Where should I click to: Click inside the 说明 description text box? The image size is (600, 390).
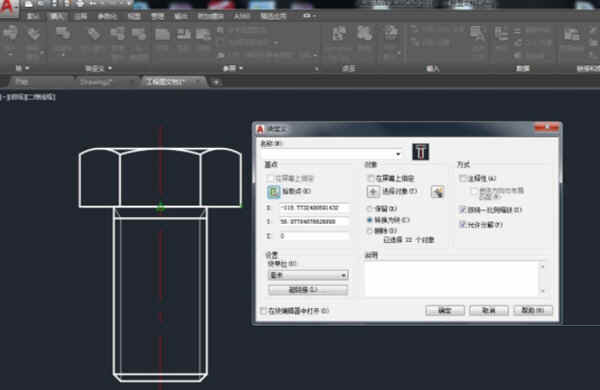click(452, 279)
